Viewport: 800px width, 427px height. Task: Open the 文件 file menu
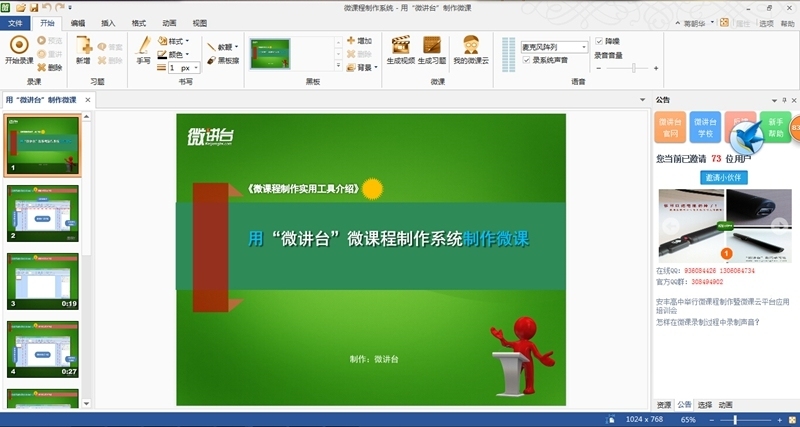click(x=15, y=23)
